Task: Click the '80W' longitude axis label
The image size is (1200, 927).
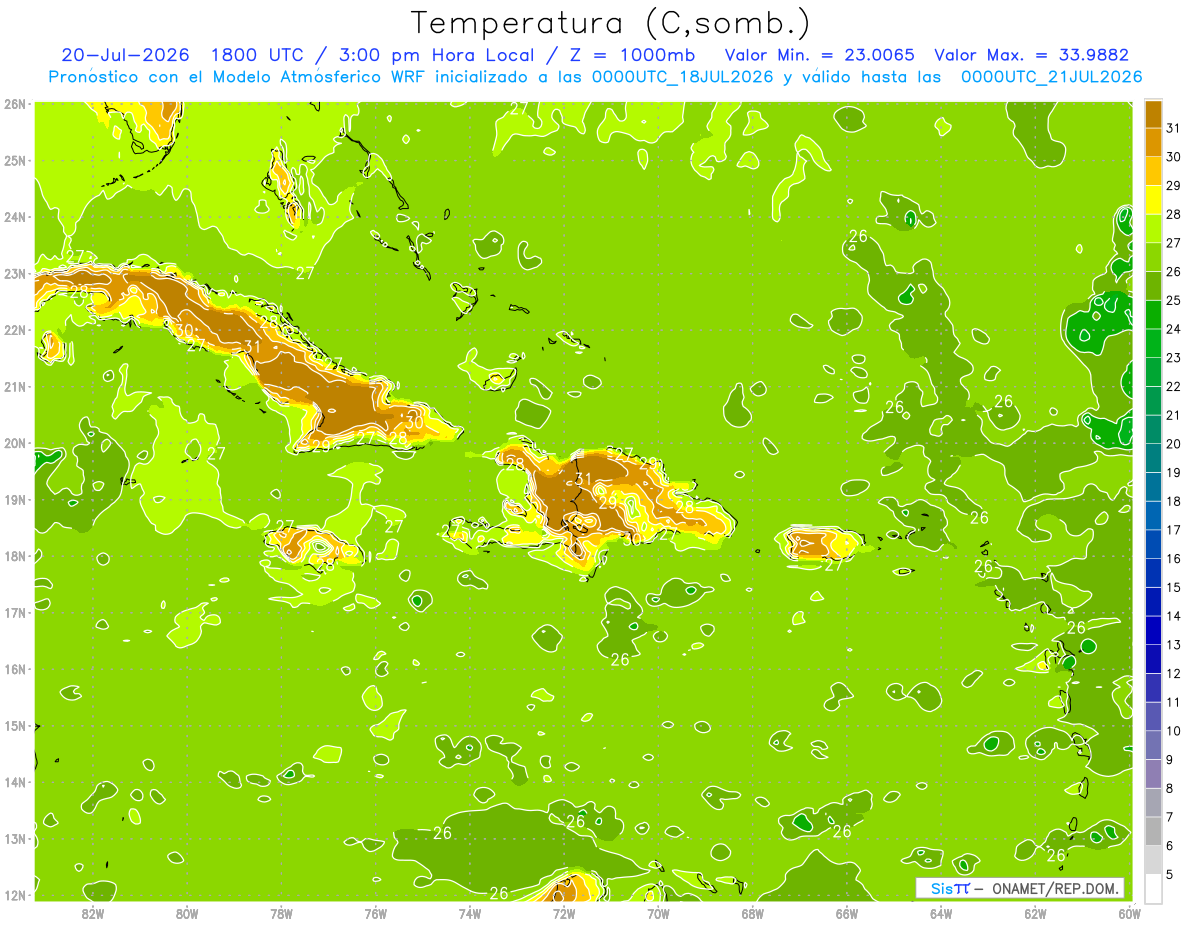Action: pyautogui.click(x=186, y=914)
